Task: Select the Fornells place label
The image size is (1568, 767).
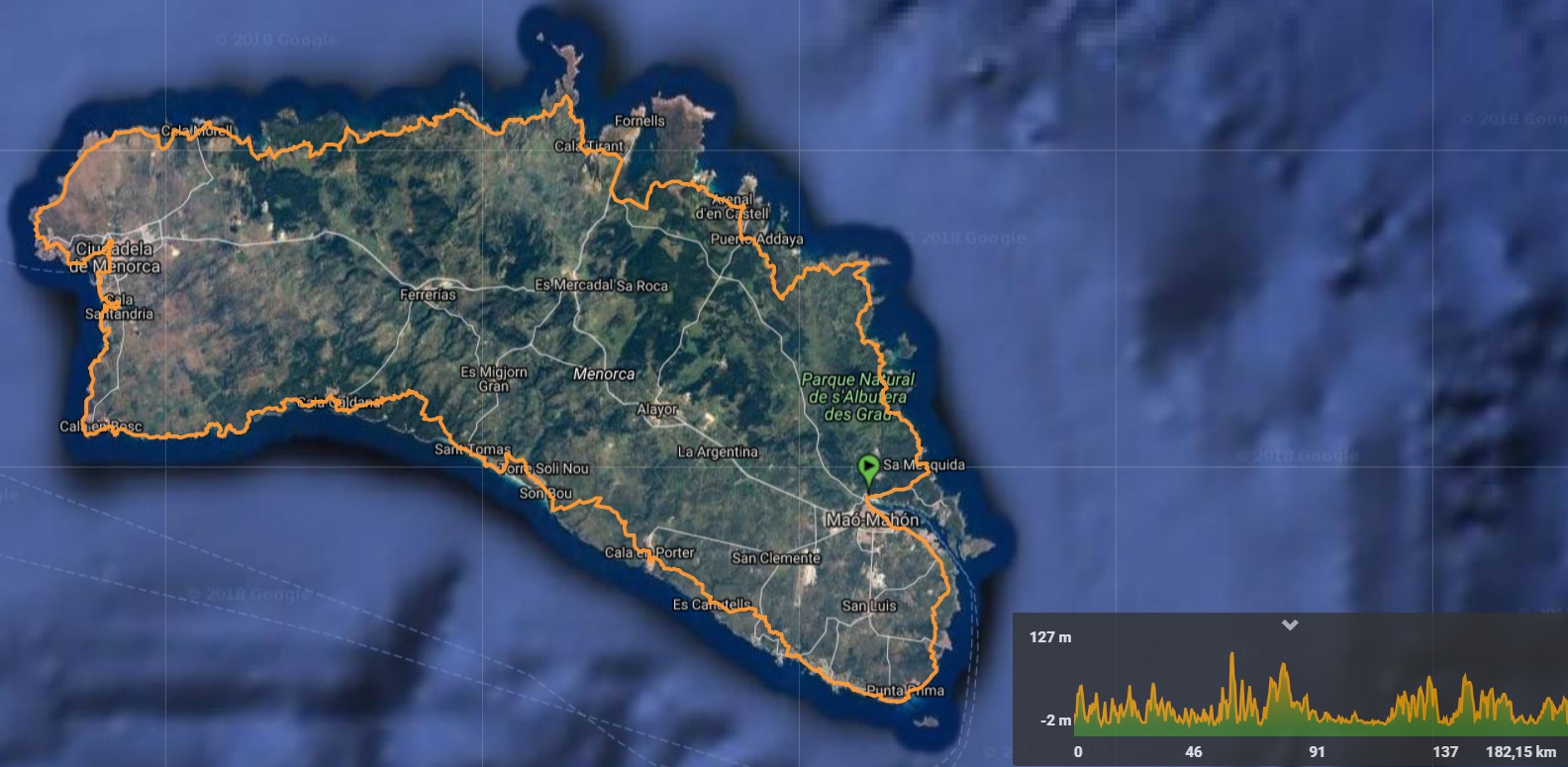Action: coord(639,121)
